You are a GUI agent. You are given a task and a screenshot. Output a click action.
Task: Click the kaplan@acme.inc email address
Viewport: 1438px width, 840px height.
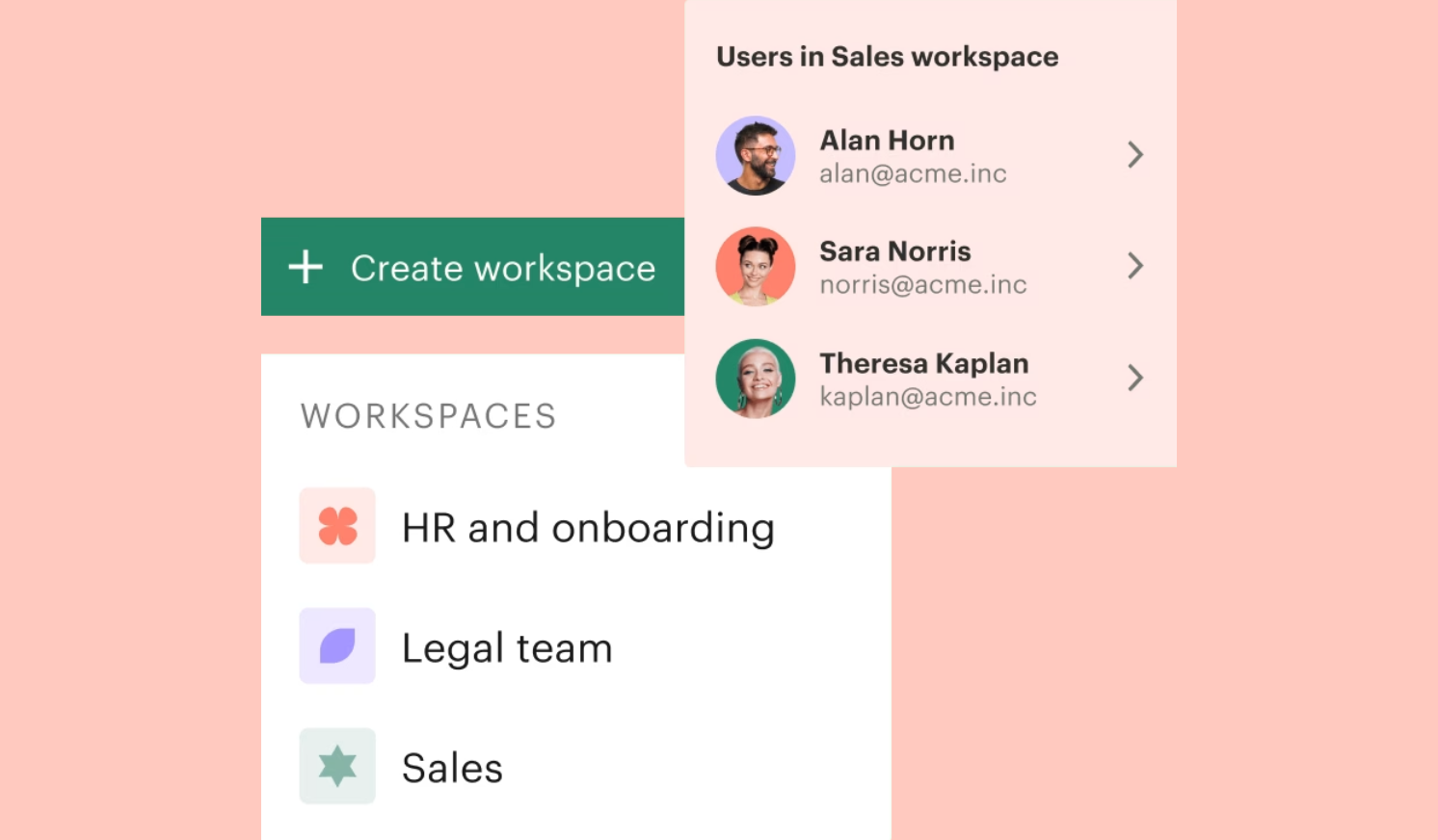(928, 397)
